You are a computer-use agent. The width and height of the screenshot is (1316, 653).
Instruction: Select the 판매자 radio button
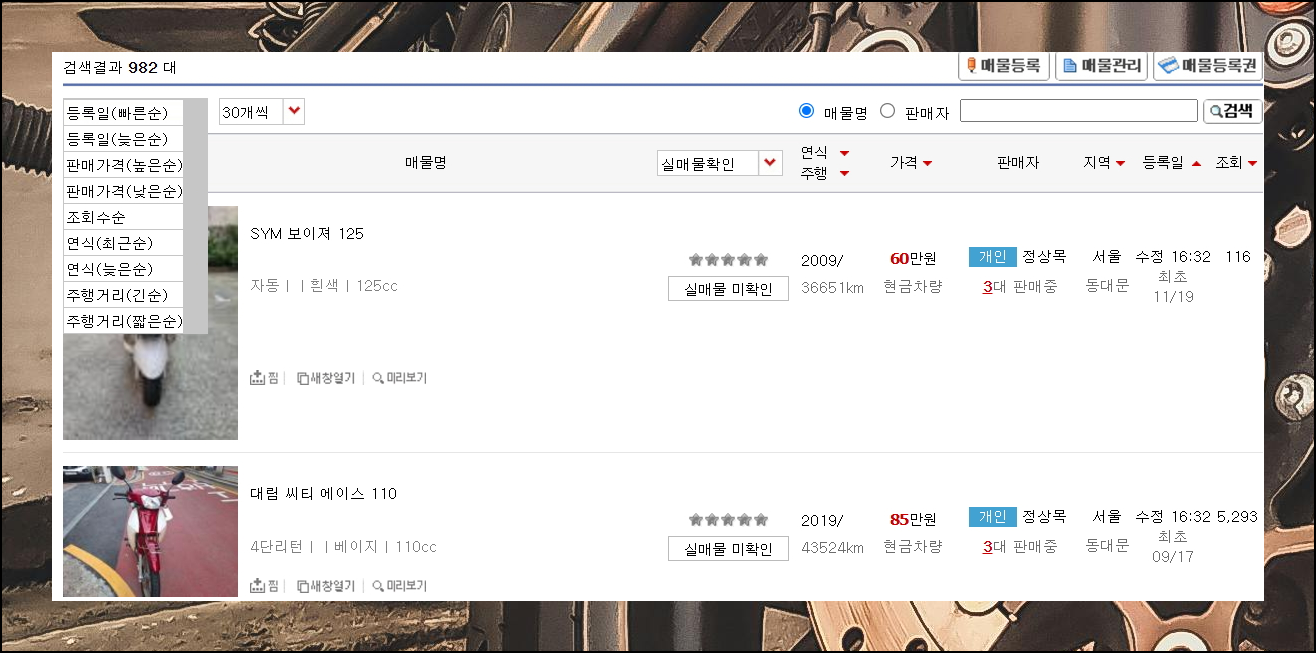click(887, 111)
